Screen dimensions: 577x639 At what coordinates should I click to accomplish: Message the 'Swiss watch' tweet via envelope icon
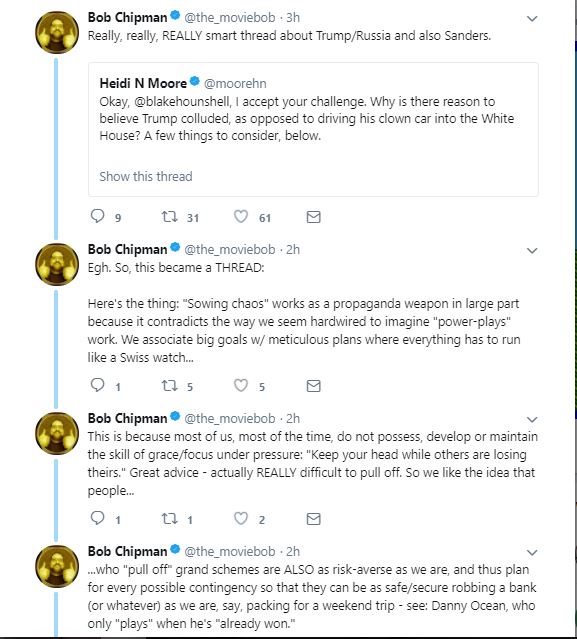(313, 386)
